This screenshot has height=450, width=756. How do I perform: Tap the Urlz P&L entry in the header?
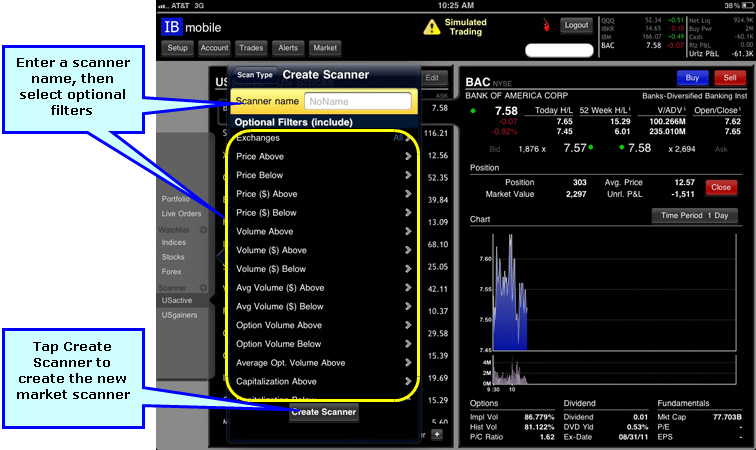point(721,54)
